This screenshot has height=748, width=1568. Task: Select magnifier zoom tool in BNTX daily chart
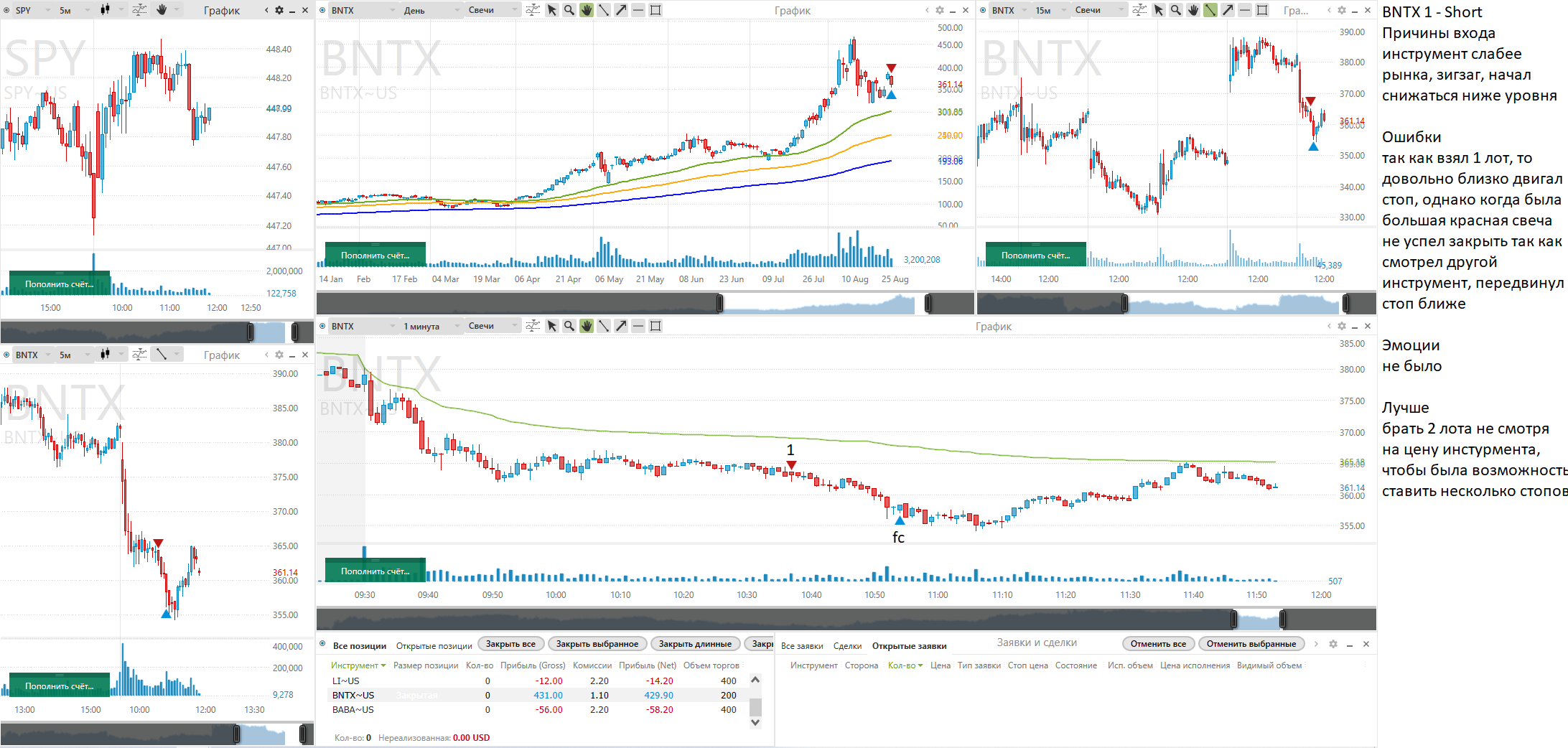pos(569,10)
